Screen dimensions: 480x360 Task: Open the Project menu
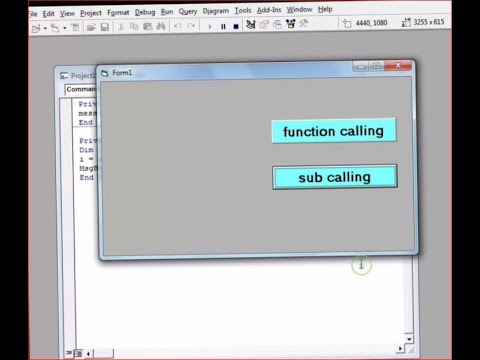(x=91, y=13)
